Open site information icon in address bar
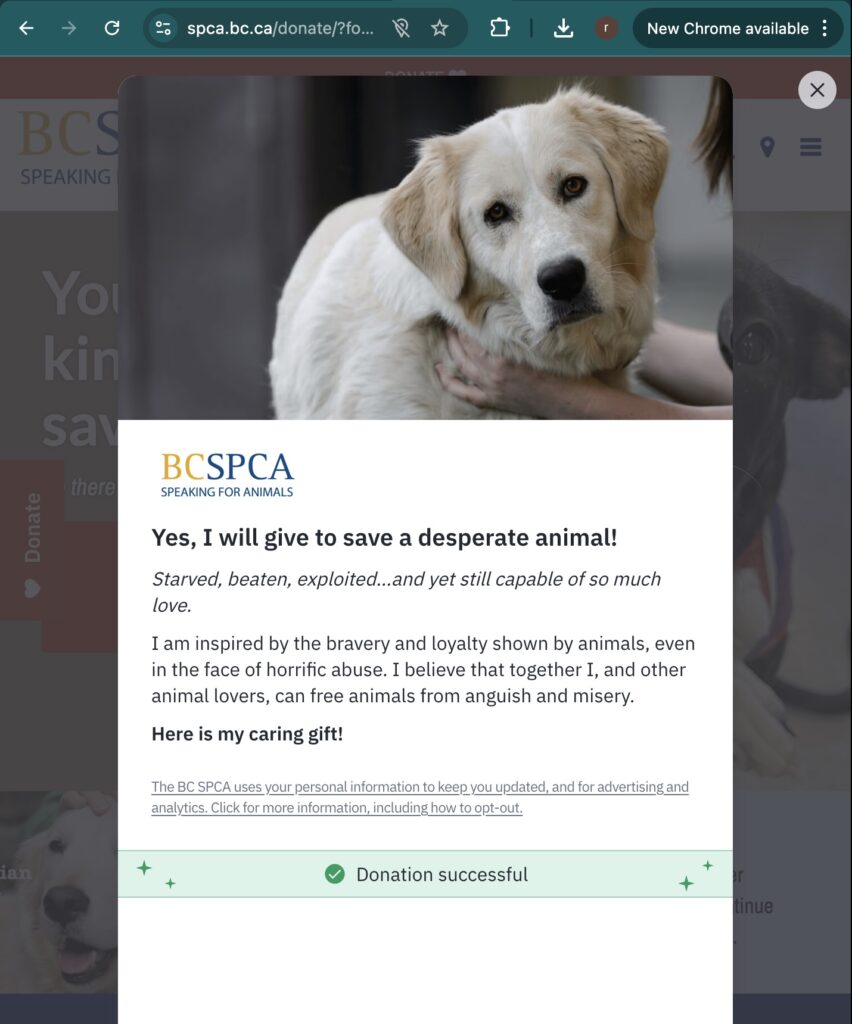The image size is (852, 1024). click(x=163, y=28)
